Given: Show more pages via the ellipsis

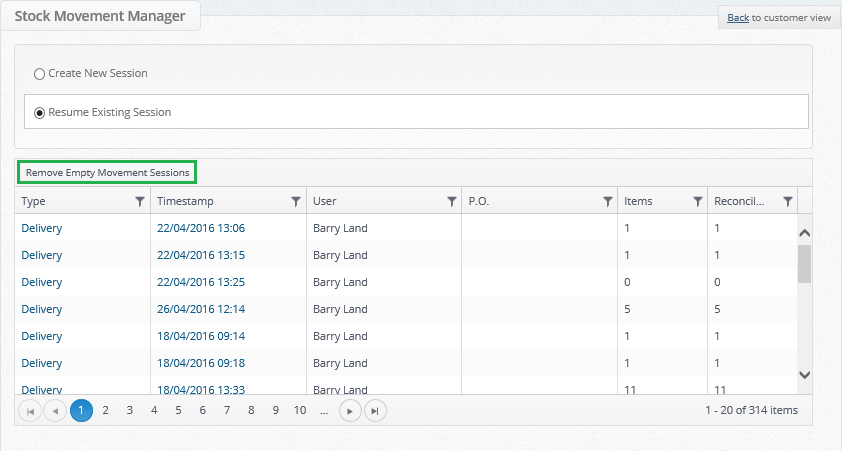Looking at the screenshot, I should (324, 410).
